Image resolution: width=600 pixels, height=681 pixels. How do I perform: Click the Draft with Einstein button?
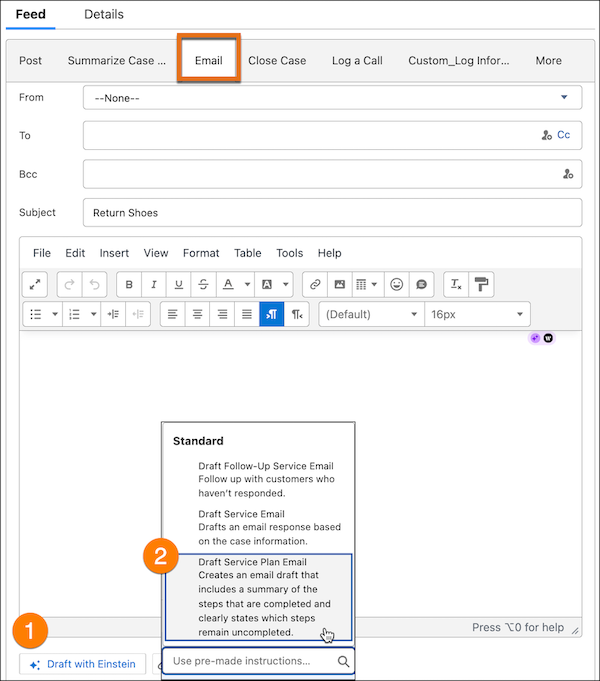coord(83,664)
